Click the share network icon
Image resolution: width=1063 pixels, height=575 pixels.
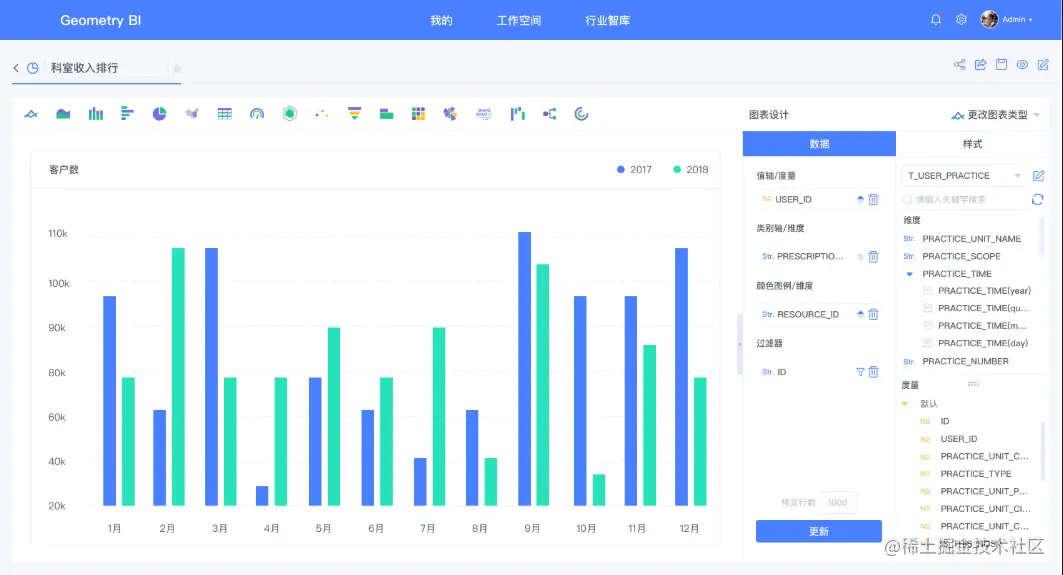pyautogui.click(x=959, y=64)
